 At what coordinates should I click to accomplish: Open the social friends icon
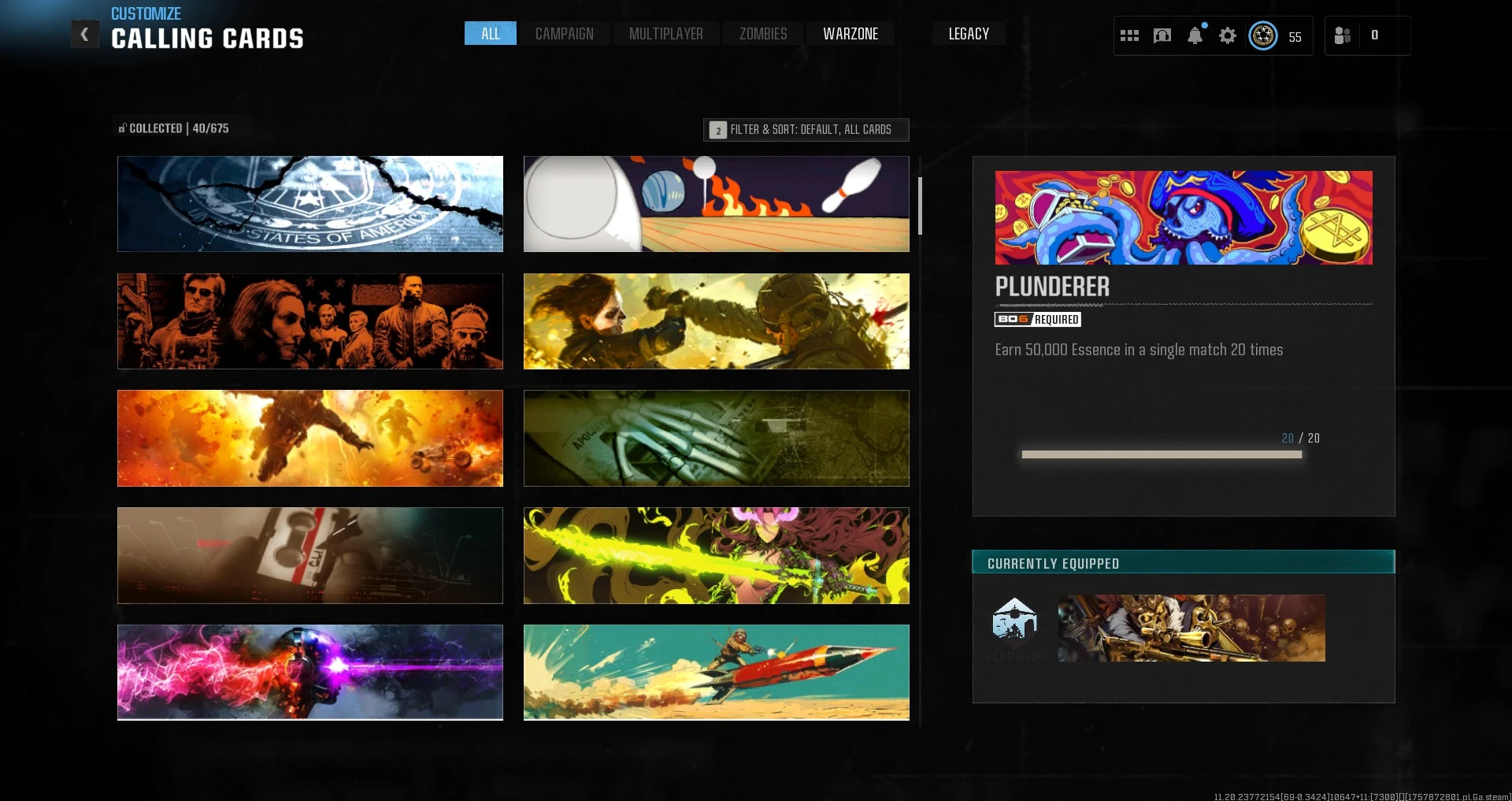point(1343,35)
